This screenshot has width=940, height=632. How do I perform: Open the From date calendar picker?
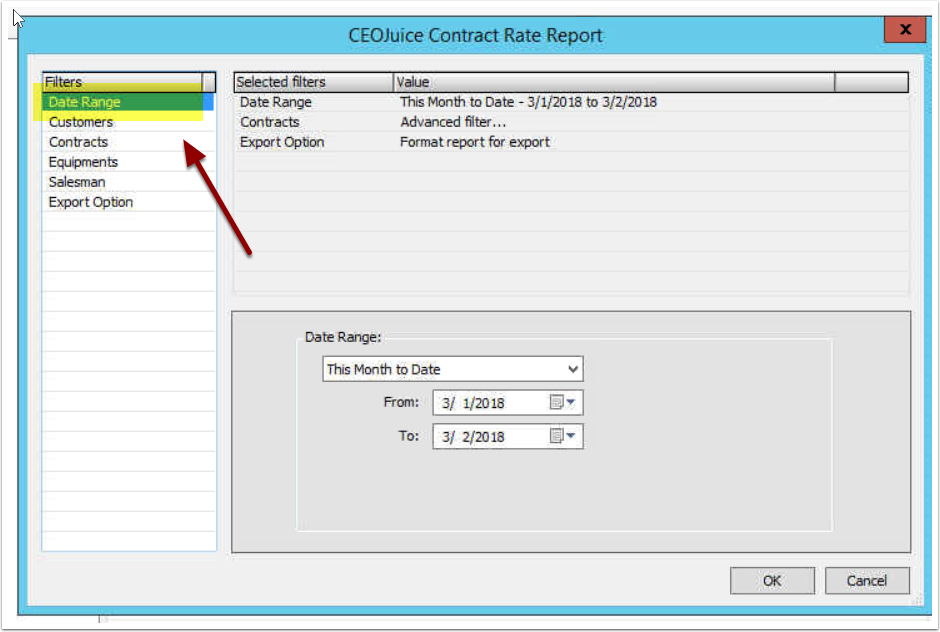point(562,402)
